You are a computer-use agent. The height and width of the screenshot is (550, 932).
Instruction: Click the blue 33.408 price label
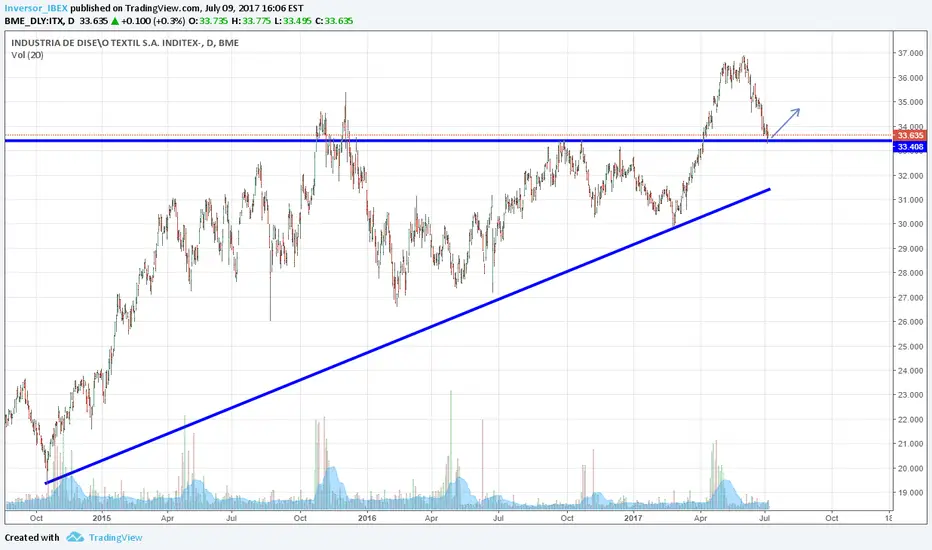910,147
